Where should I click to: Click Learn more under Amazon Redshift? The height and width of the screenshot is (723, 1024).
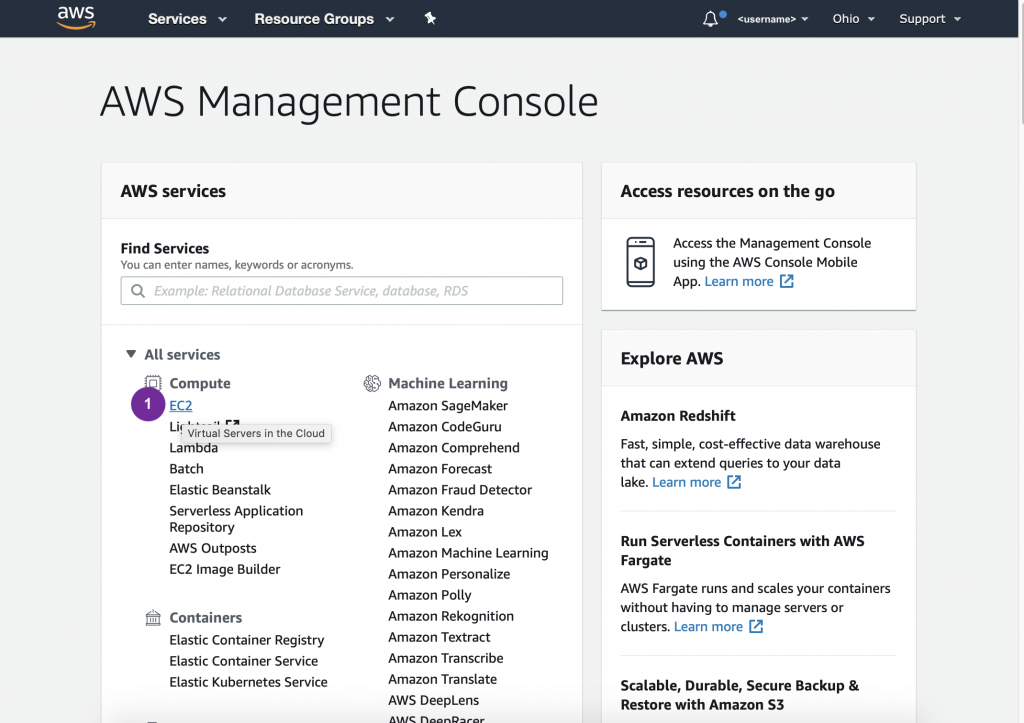[686, 482]
